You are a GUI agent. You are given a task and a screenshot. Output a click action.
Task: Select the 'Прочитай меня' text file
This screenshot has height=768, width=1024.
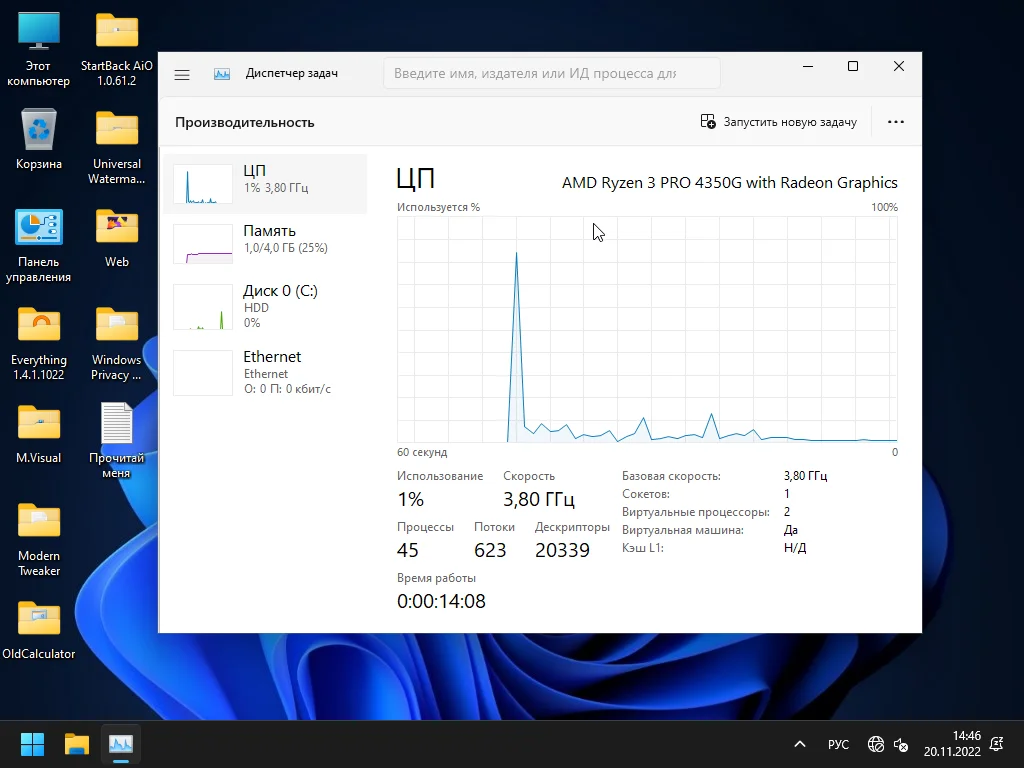click(117, 441)
